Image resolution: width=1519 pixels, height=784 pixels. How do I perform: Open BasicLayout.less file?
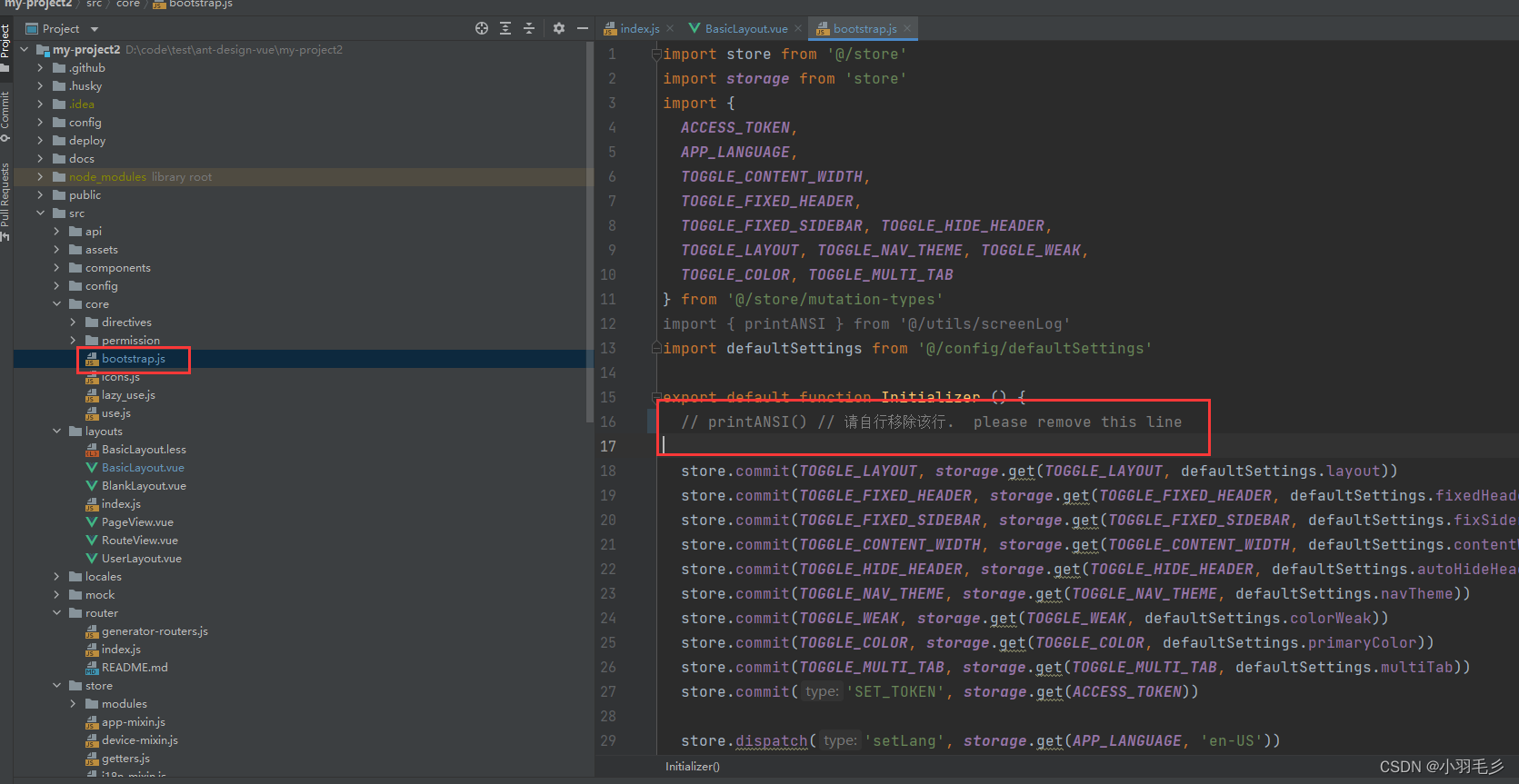click(144, 450)
